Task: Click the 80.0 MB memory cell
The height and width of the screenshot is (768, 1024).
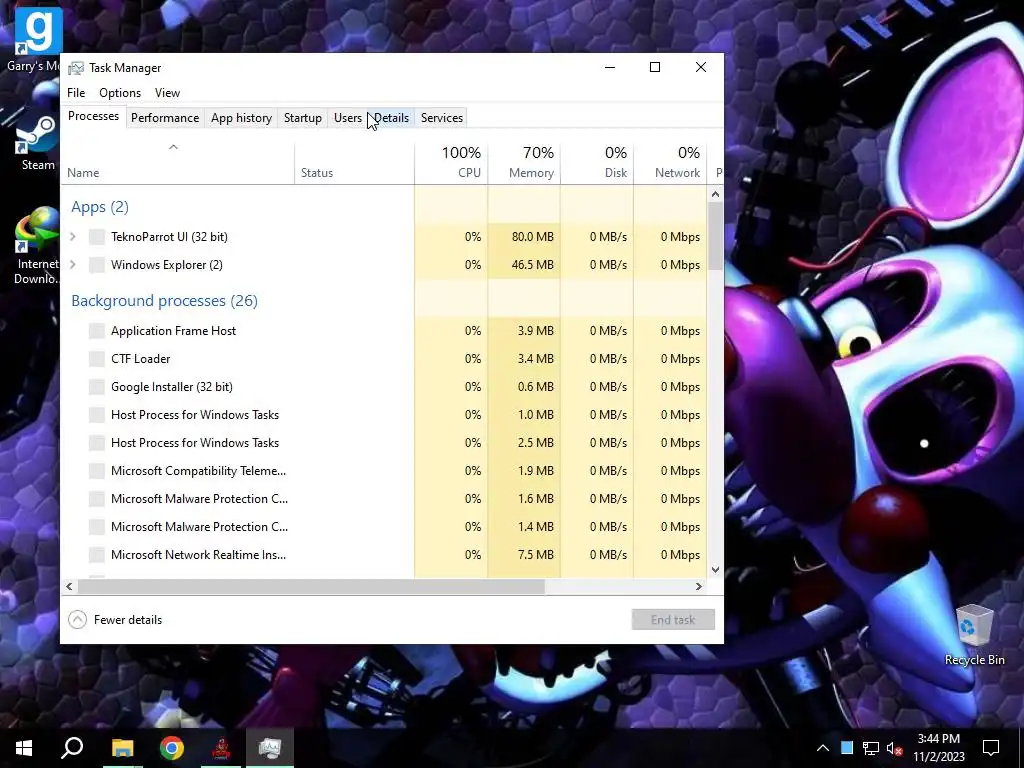Action: 524,237
